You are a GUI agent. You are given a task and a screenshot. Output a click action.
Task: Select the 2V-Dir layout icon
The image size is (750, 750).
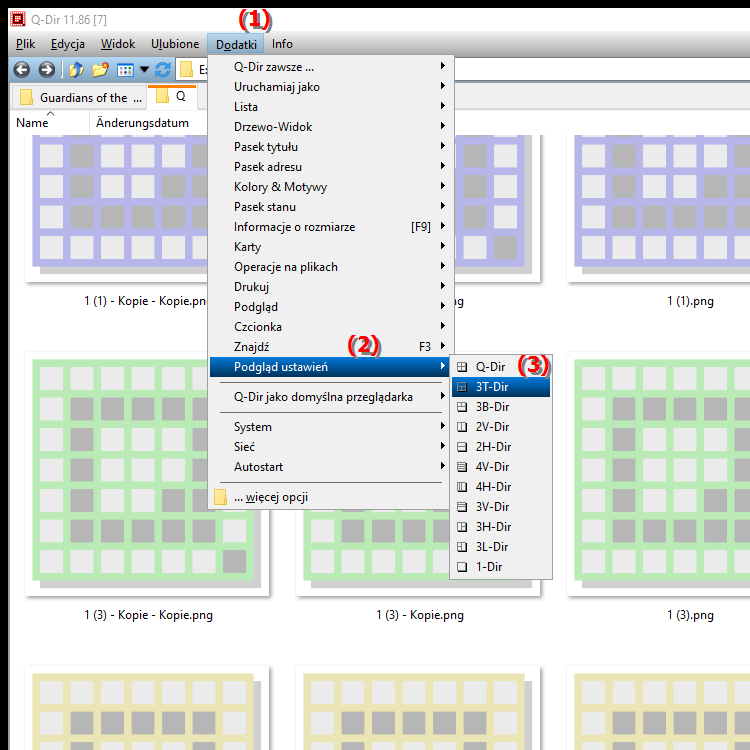pos(462,427)
